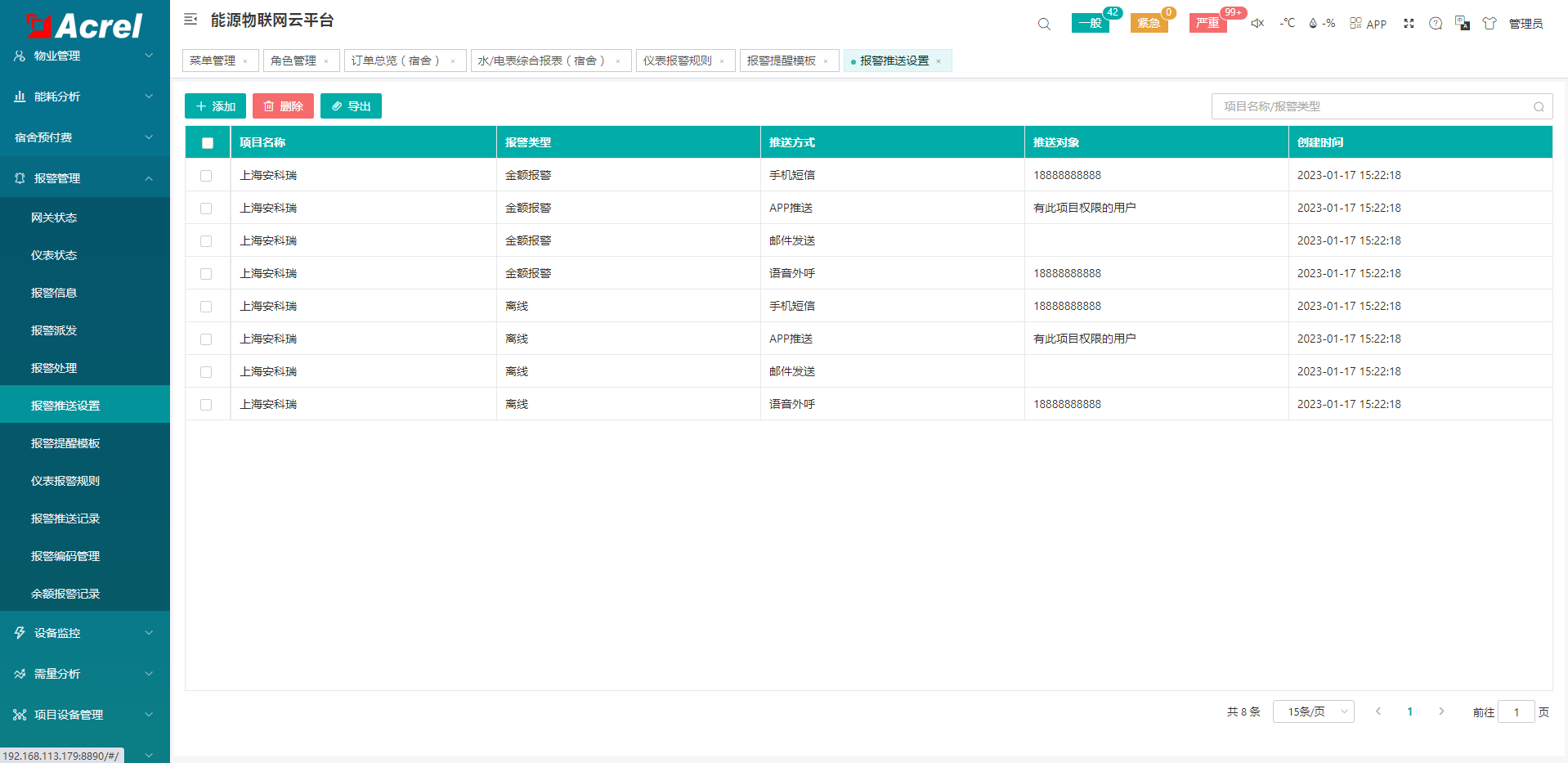Go to the previous page arrow

(1378, 711)
